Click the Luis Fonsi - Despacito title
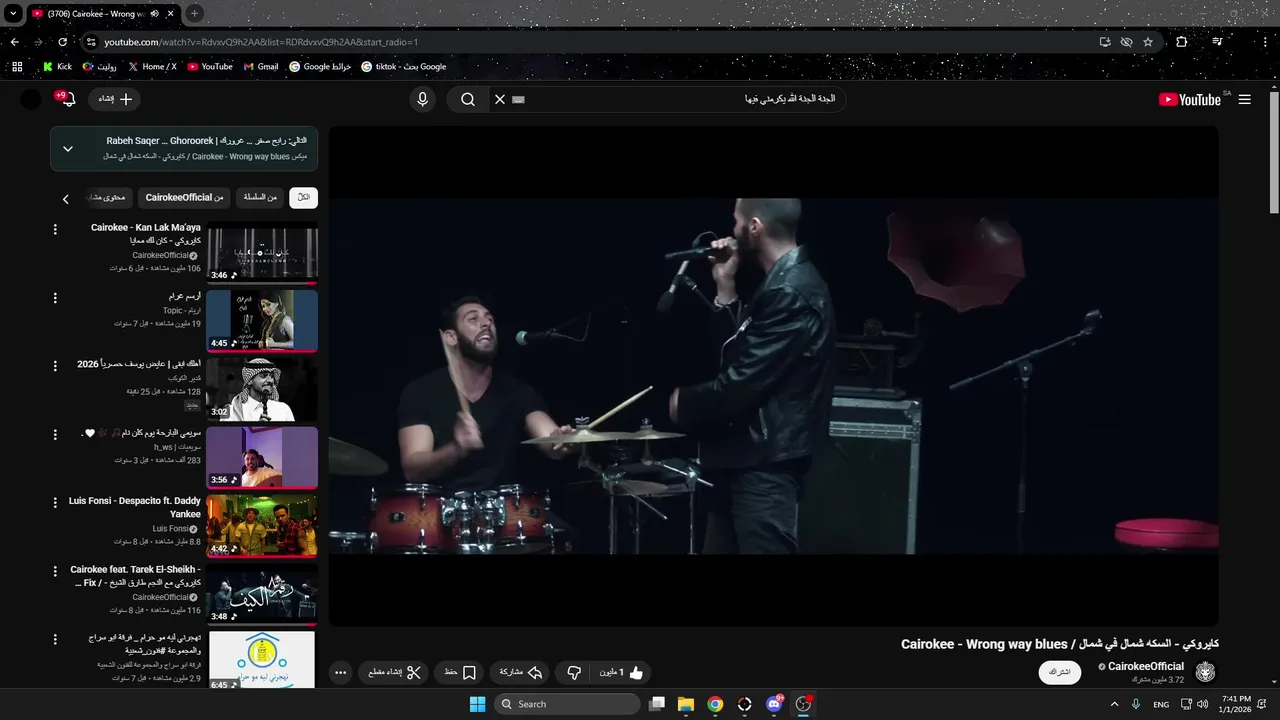Screen dimensions: 1280x720 (x=135, y=507)
